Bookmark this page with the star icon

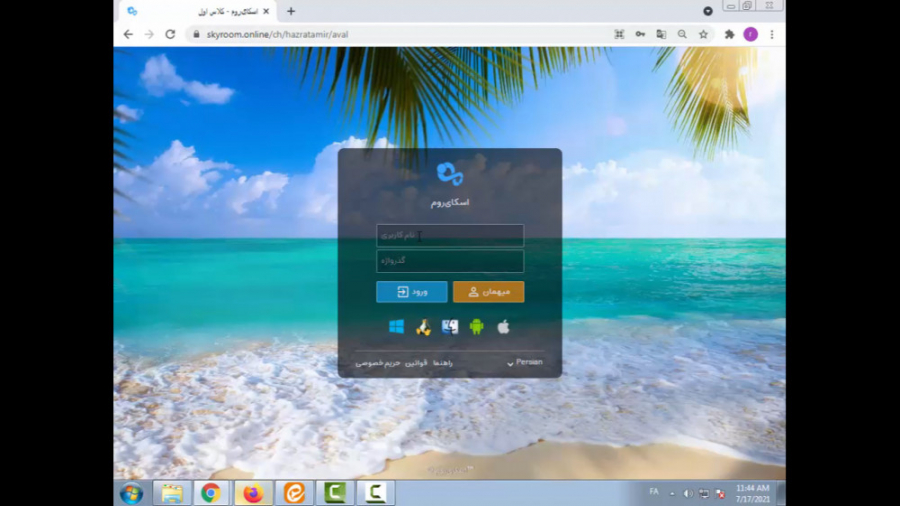click(703, 34)
